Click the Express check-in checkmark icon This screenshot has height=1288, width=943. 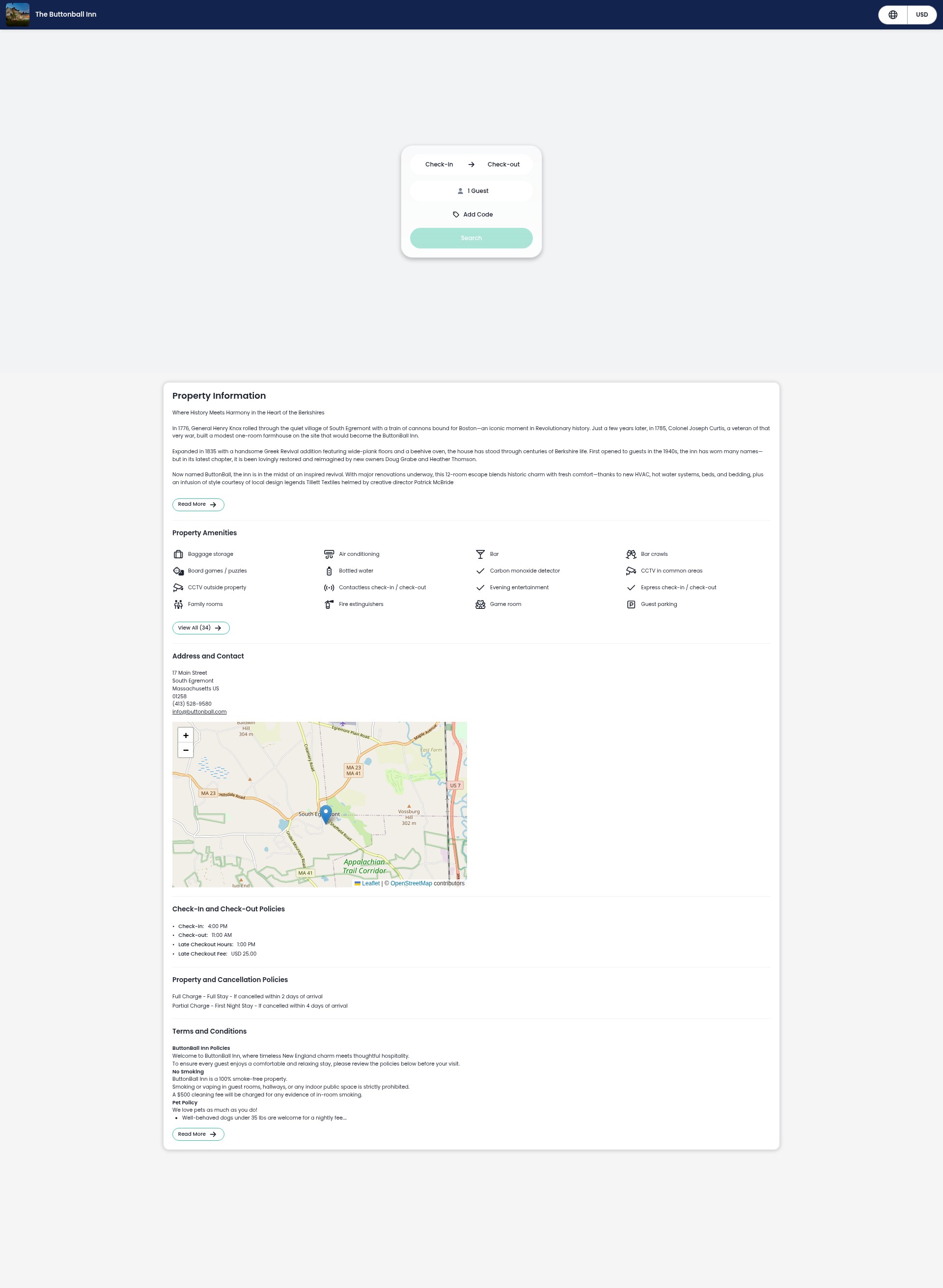tap(631, 587)
